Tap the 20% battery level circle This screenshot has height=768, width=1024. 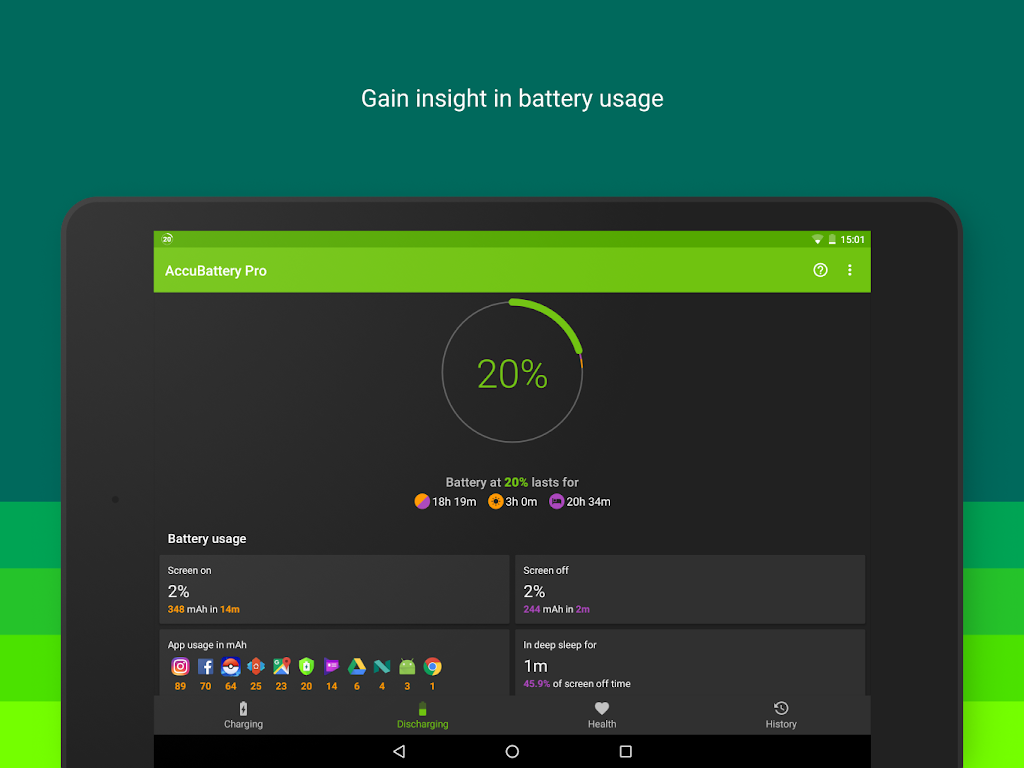(x=512, y=372)
